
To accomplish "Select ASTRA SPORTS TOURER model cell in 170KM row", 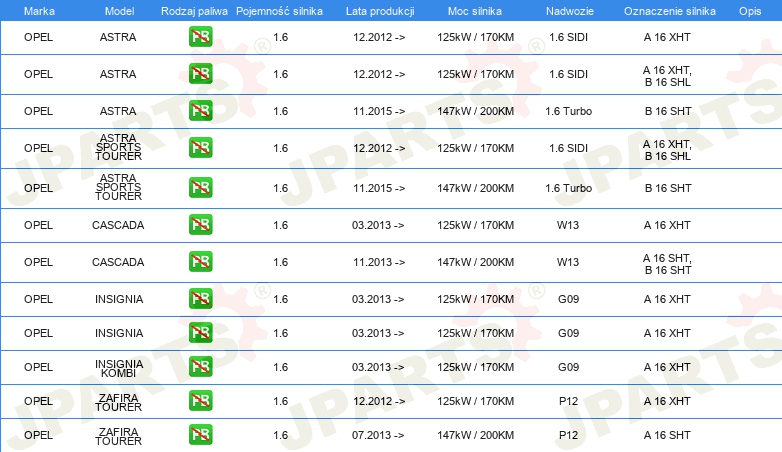I will pos(119,147).
